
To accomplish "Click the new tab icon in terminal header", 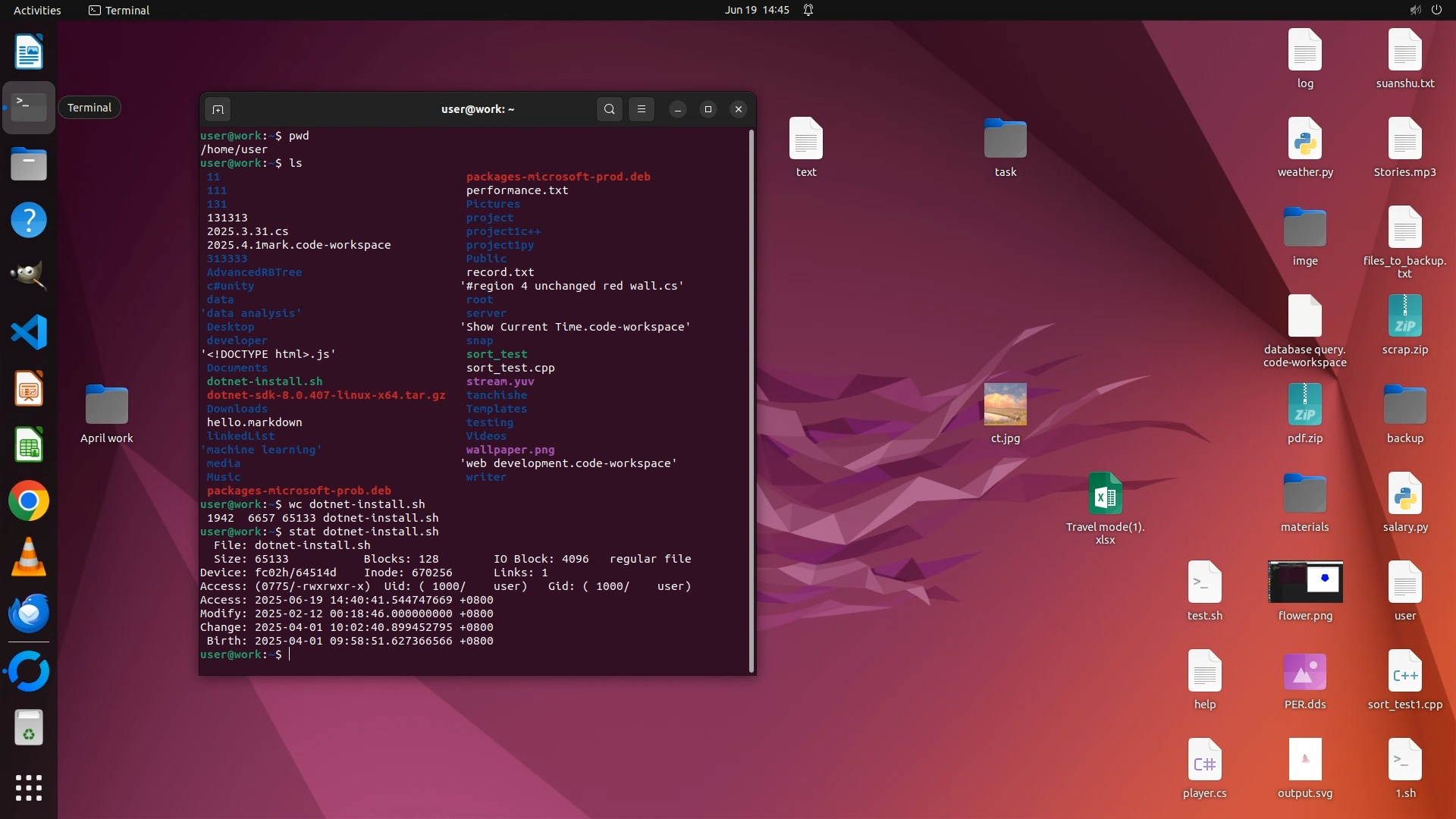I will coord(218,109).
